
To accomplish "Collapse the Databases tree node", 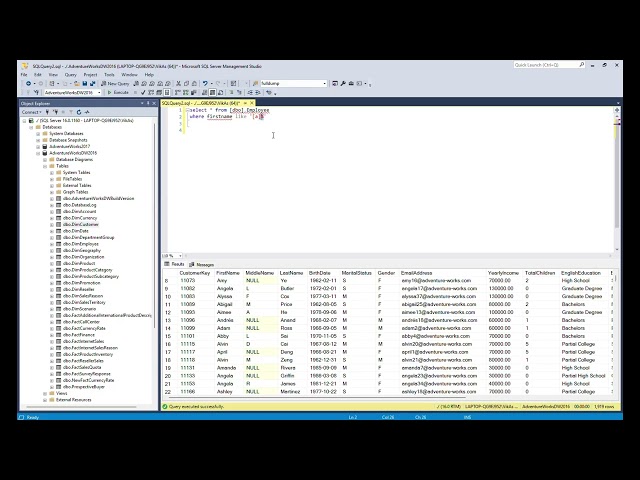I will [x=31, y=127].
